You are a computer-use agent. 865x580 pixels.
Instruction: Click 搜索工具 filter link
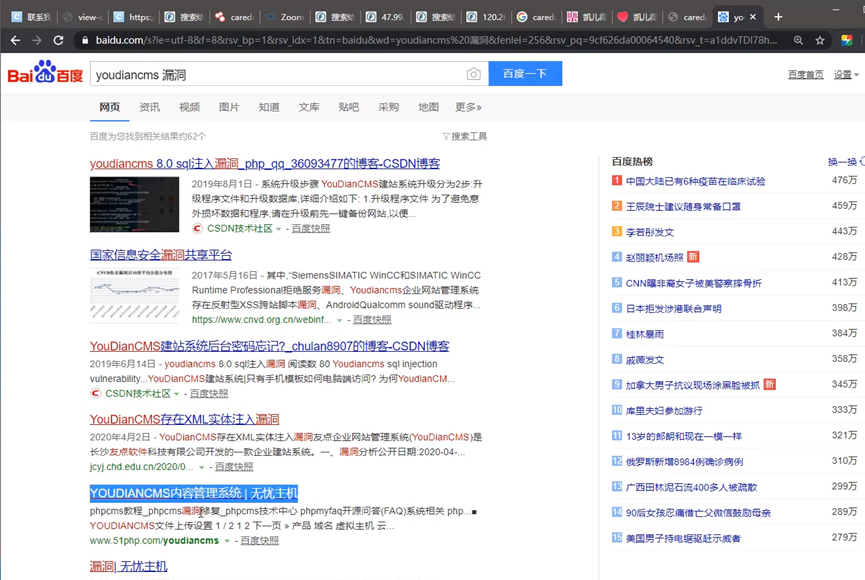click(x=469, y=136)
